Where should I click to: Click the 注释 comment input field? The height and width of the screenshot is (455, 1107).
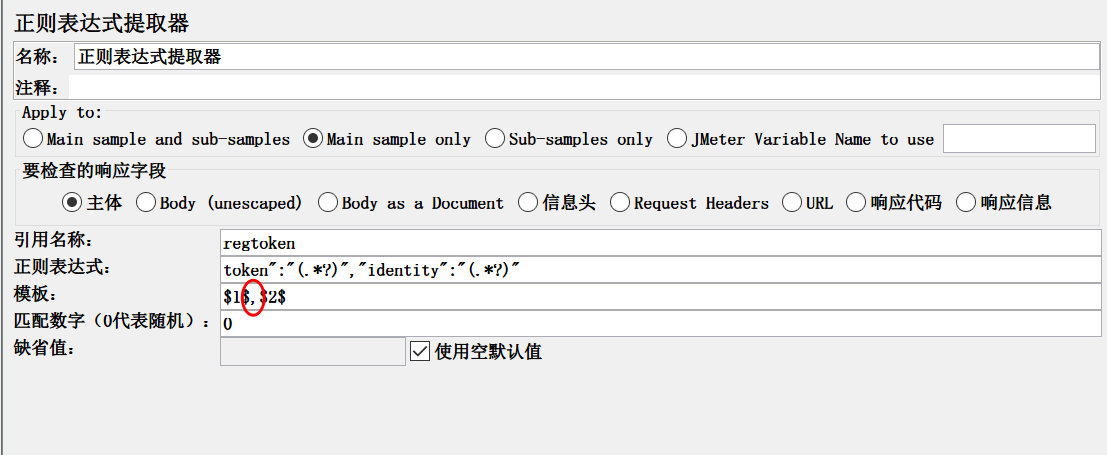pyautogui.click(x=583, y=87)
